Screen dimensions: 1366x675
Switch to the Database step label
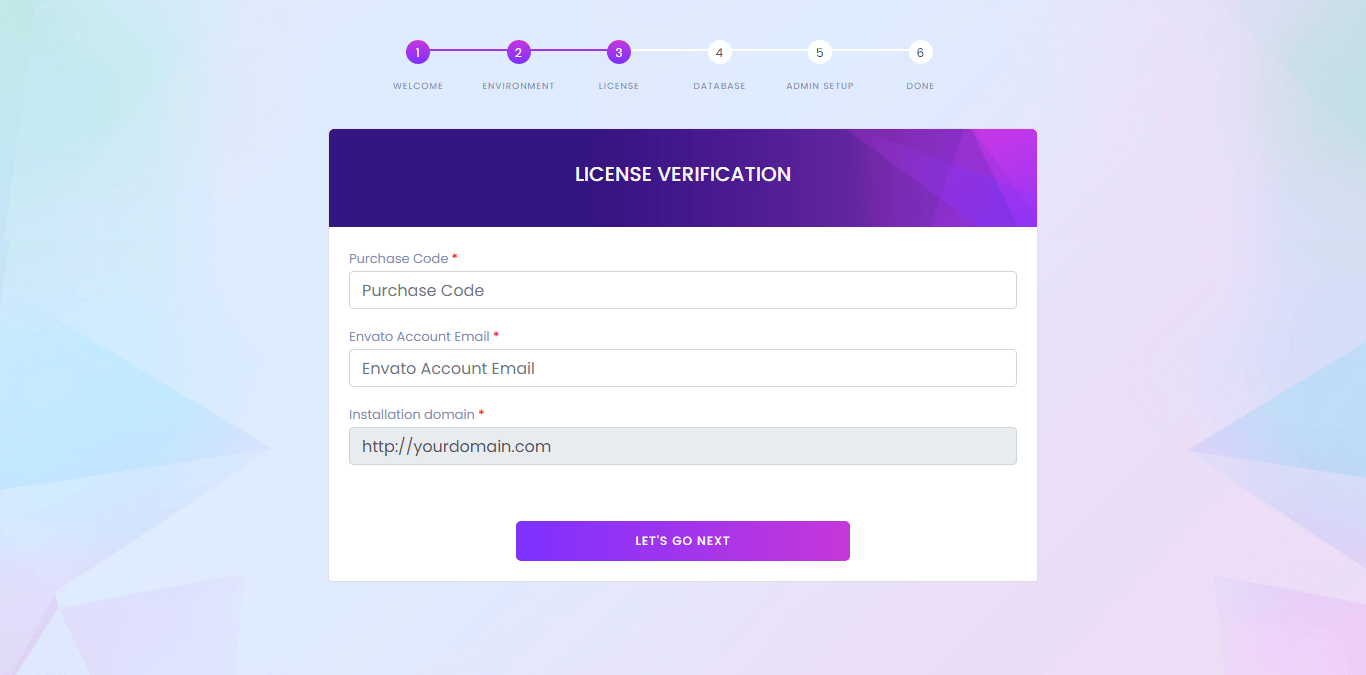click(719, 86)
